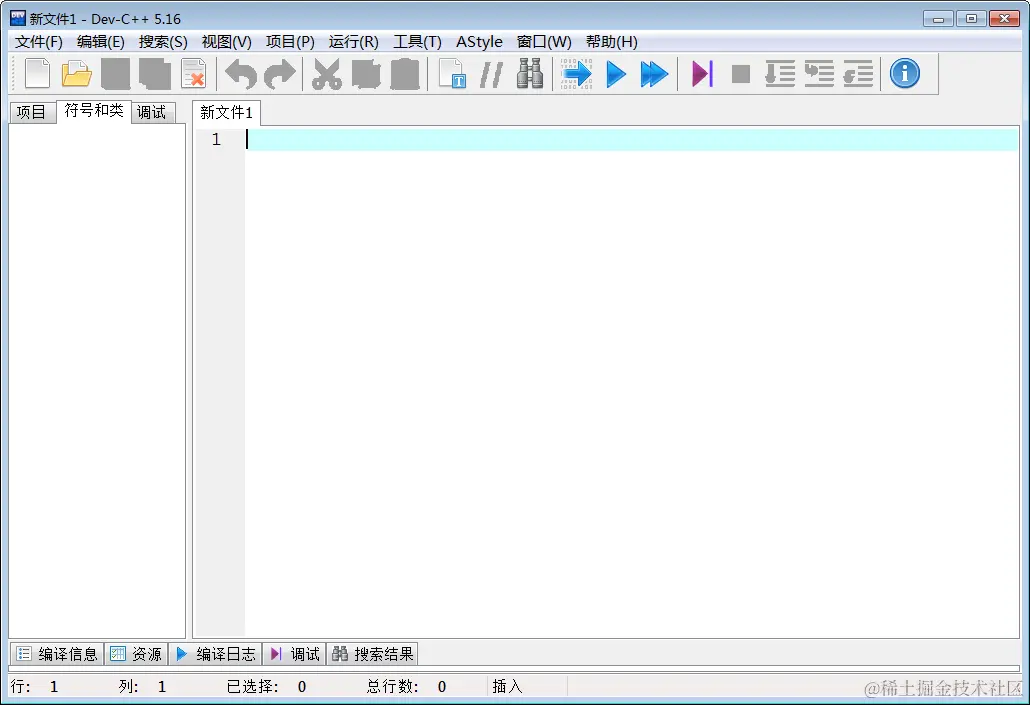Open search with the binoculars icon
The width and height of the screenshot is (1030, 705).
pos(529,73)
